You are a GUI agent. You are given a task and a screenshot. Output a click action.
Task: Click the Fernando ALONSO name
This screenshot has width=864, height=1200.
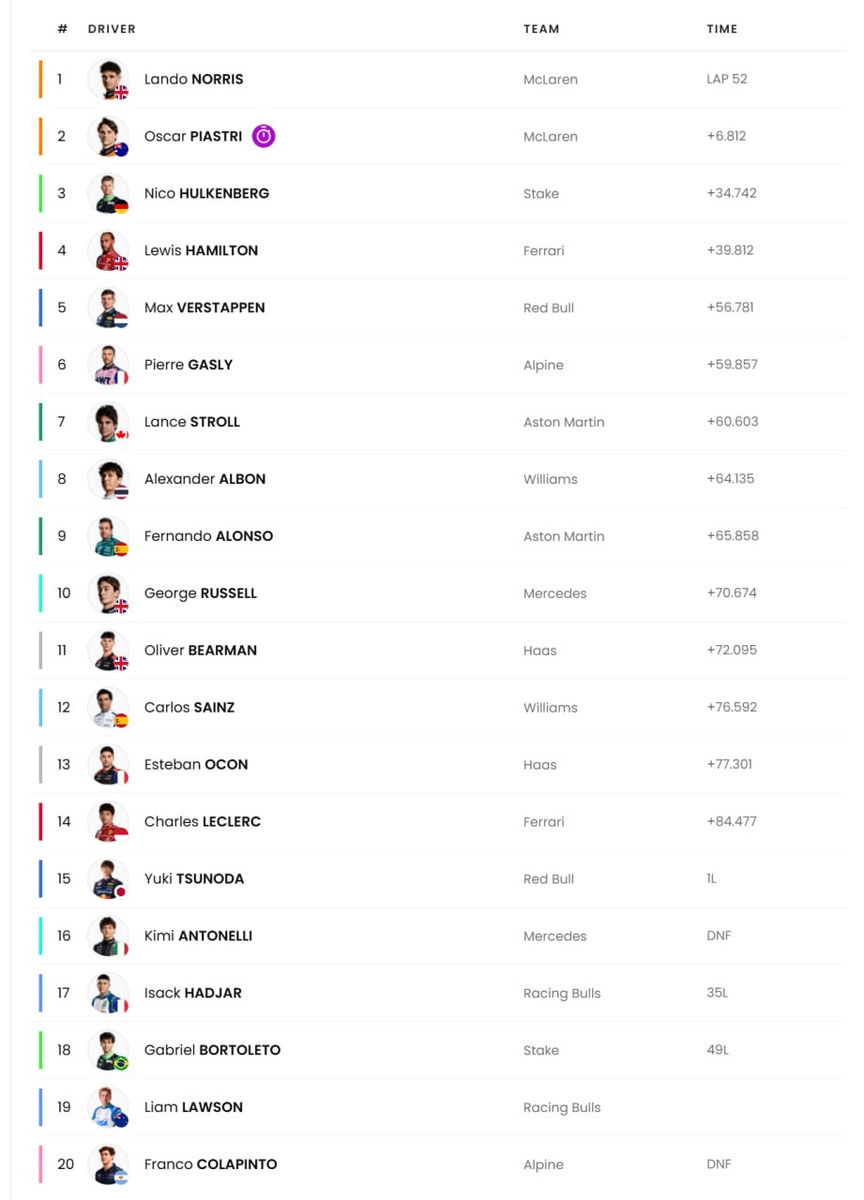point(208,536)
